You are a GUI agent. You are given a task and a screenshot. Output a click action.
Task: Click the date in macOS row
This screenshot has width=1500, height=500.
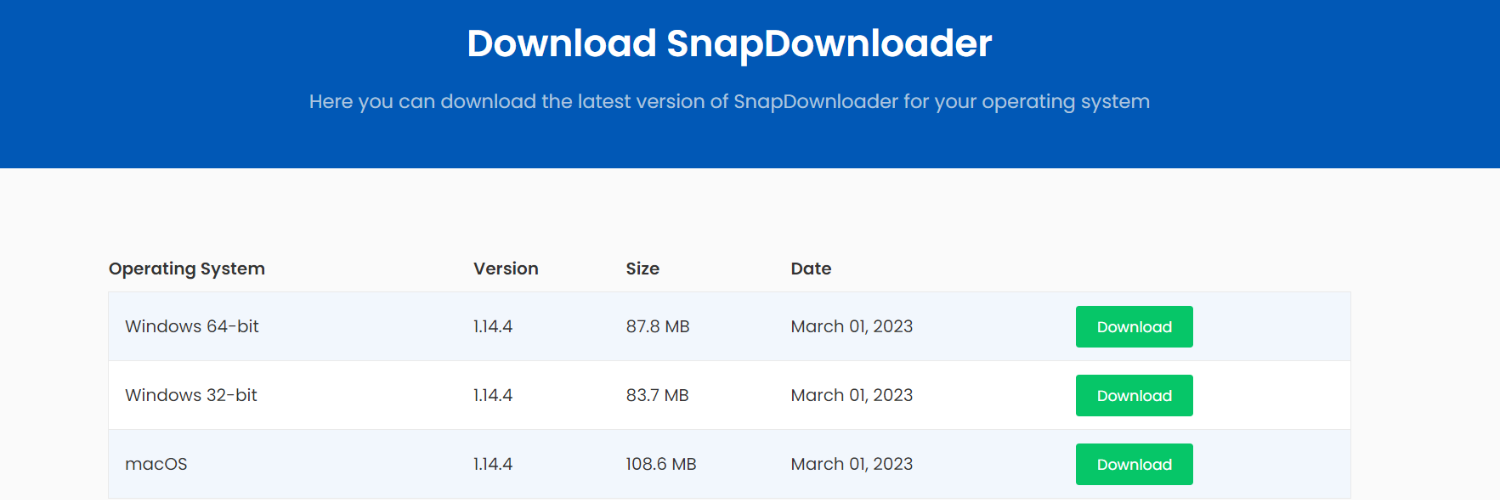852,464
